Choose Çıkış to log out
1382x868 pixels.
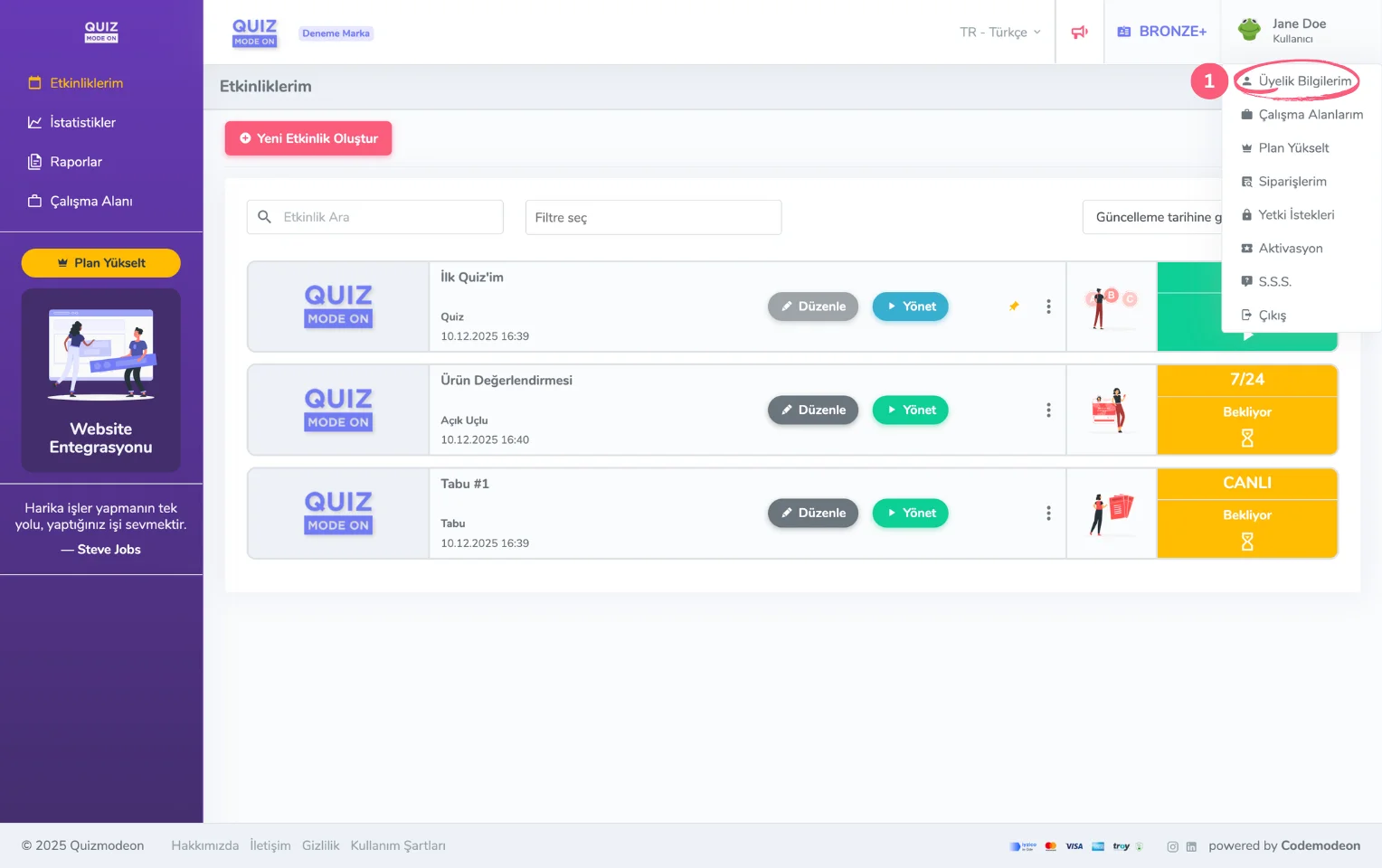click(x=1272, y=316)
